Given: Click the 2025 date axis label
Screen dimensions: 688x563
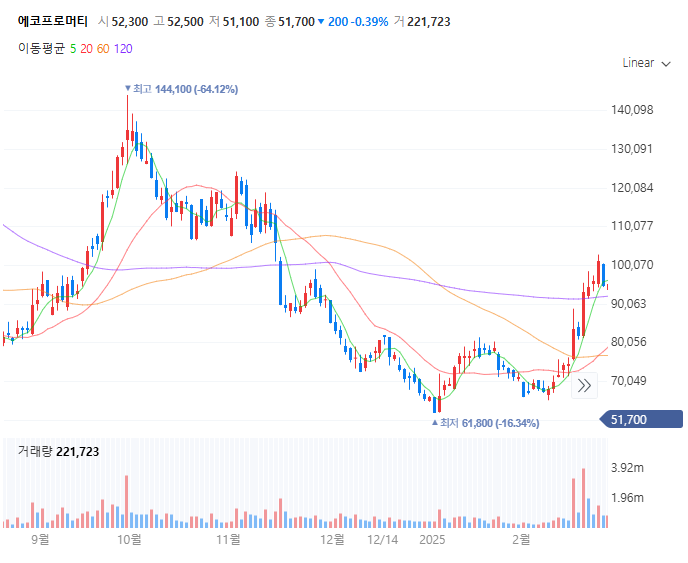Looking at the screenshot, I should point(432,539).
